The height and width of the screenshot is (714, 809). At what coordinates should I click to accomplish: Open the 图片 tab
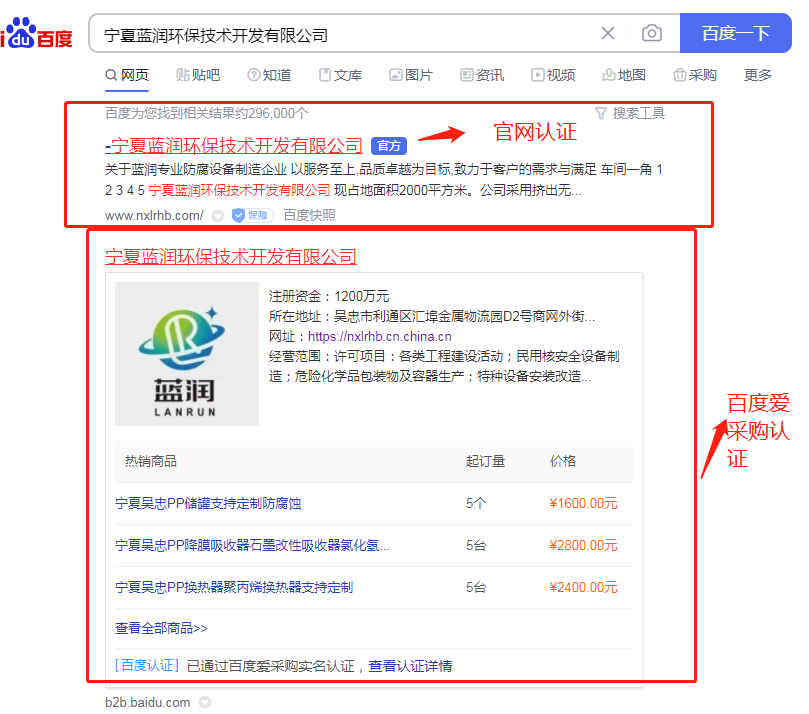411,75
